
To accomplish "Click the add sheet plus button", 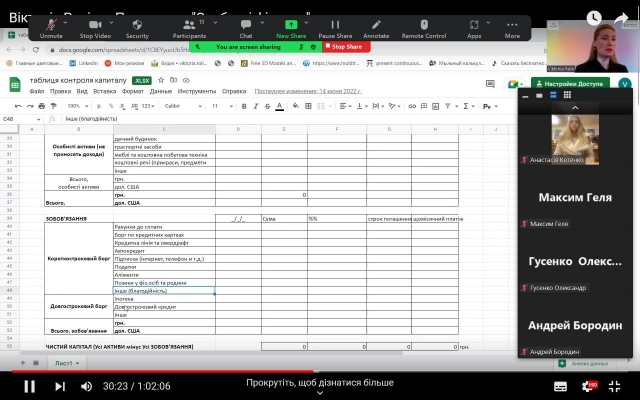I will 23,363.
